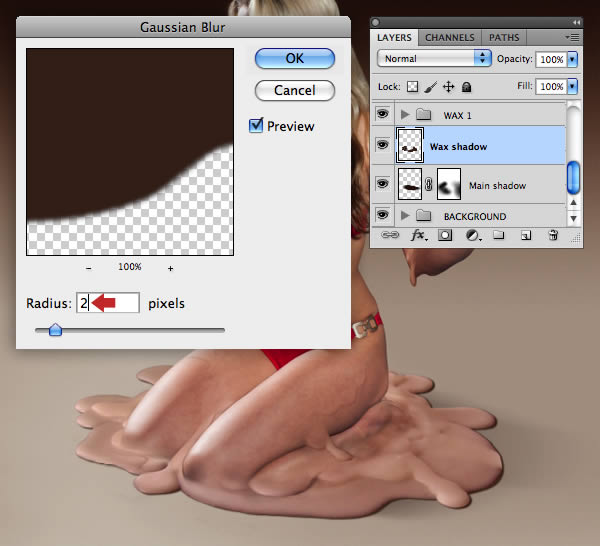The height and width of the screenshot is (546, 600).
Task: Select the Main shadow layer thumbnail
Action: [410, 184]
